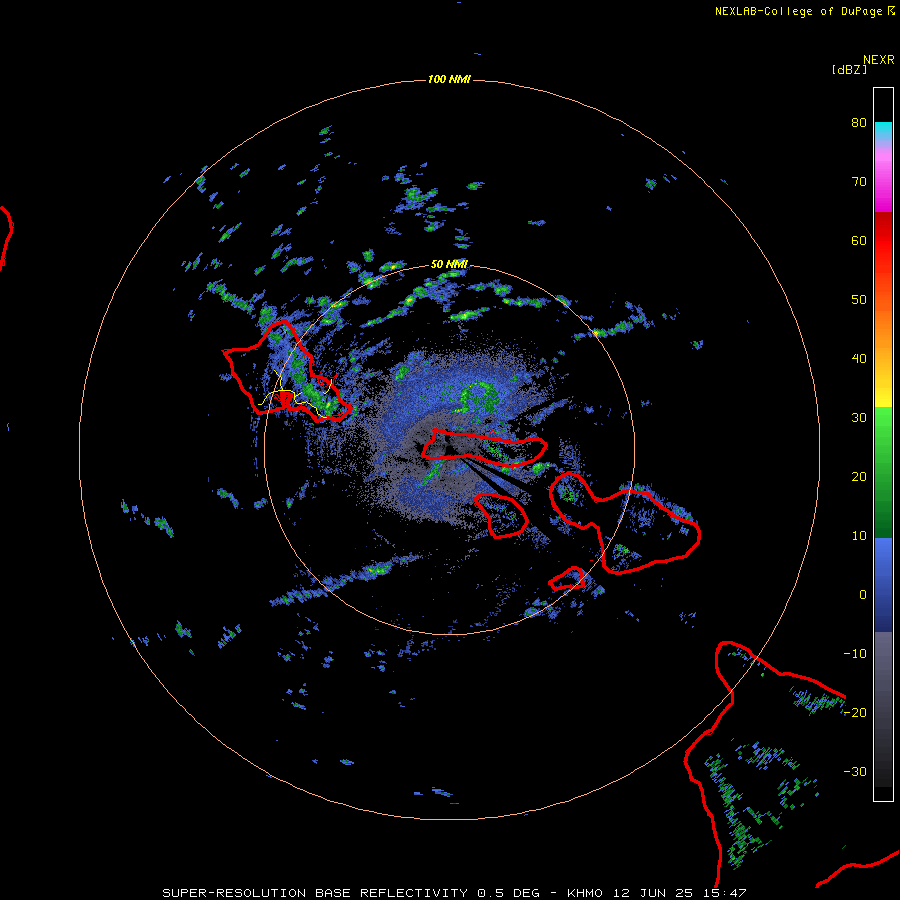Click the 10 value on the dBZ scale

click(x=859, y=536)
